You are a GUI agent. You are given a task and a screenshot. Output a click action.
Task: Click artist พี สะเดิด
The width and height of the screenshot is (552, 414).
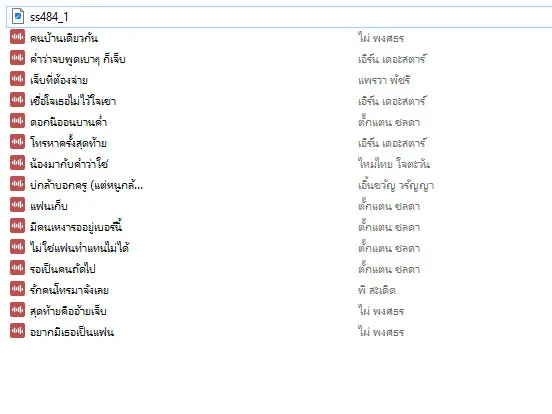(376, 290)
